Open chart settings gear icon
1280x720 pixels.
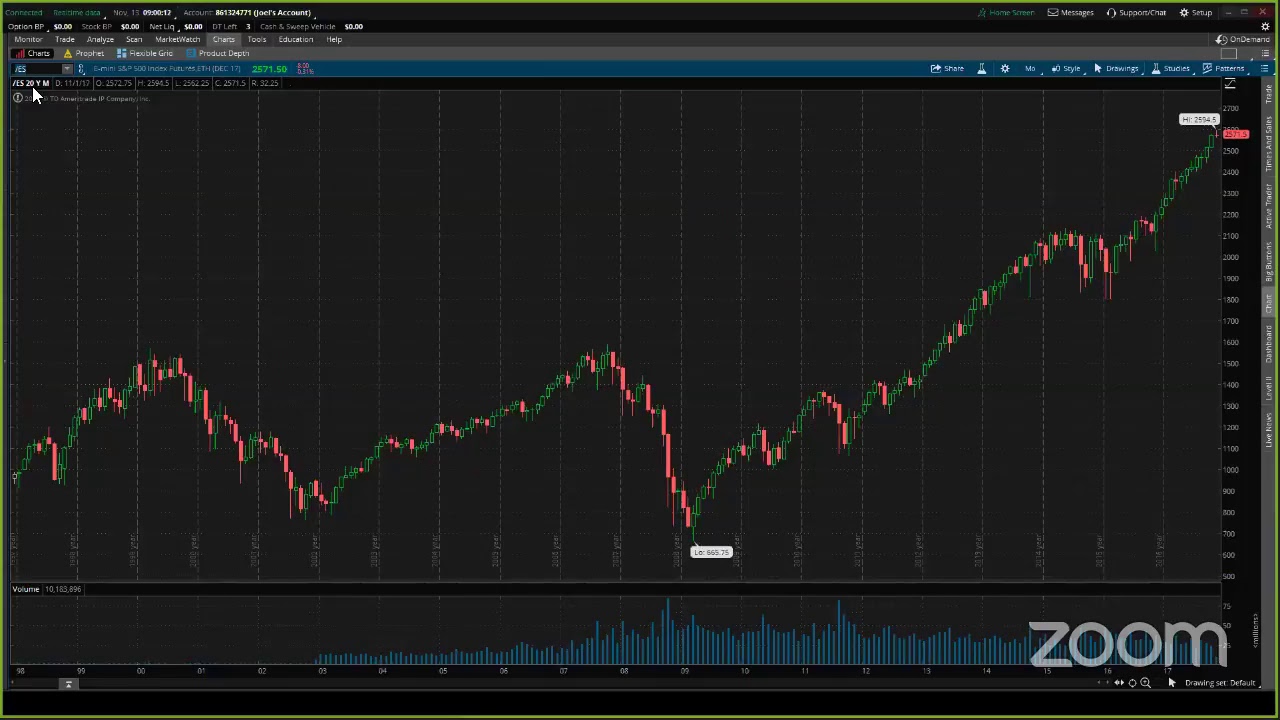click(1005, 68)
